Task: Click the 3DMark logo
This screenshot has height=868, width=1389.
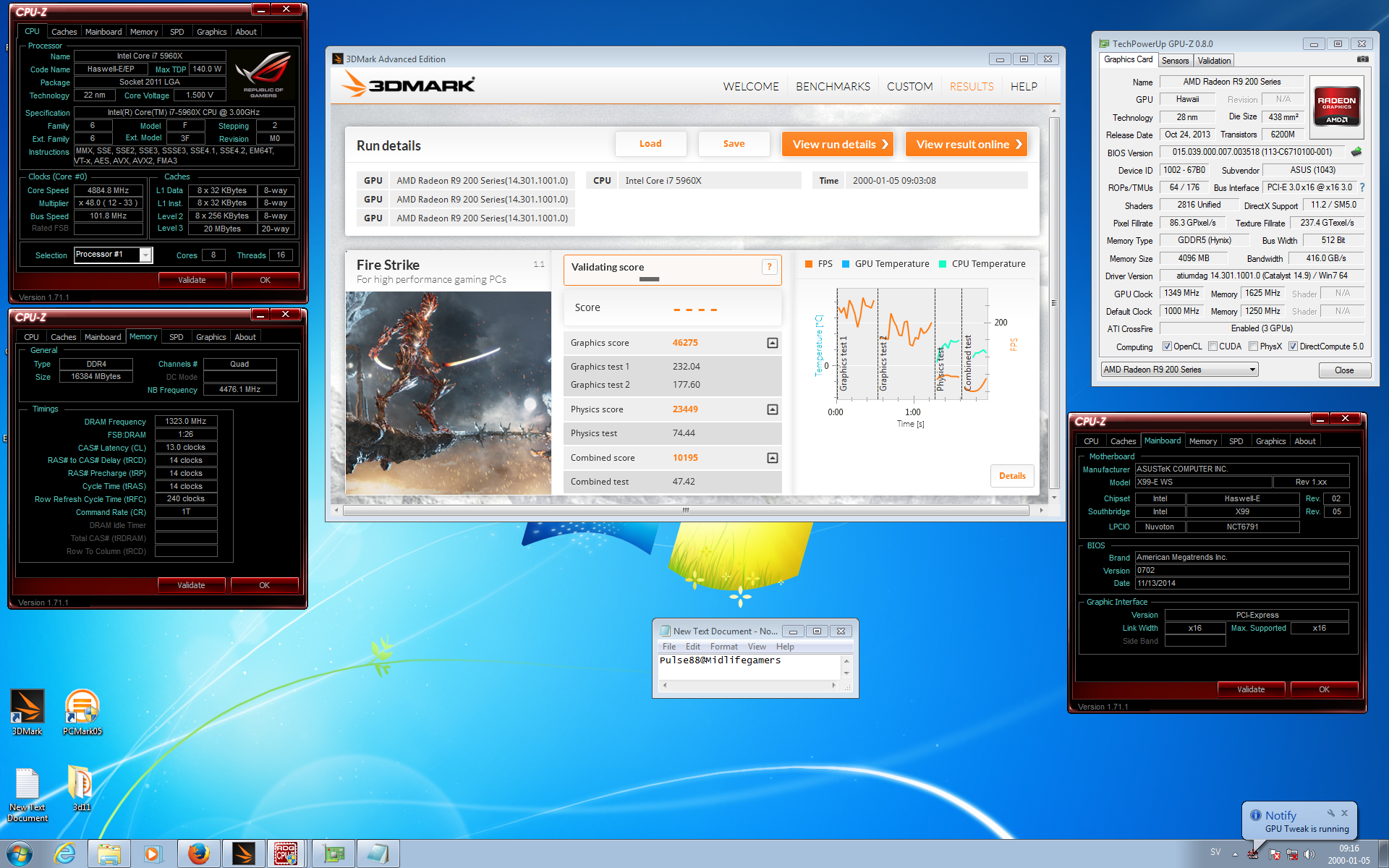Action: [x=409, y=85]
